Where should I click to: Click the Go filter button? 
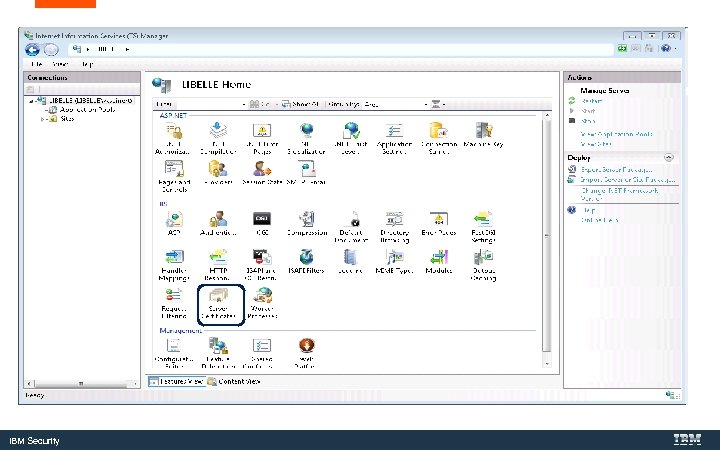[x=260, y=104]
